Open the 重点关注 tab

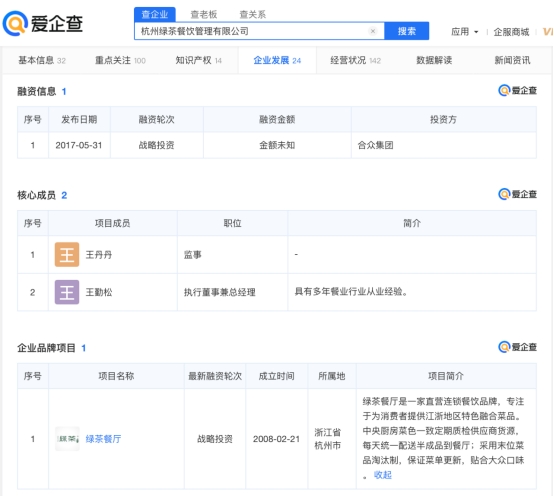tap(120, 60)
